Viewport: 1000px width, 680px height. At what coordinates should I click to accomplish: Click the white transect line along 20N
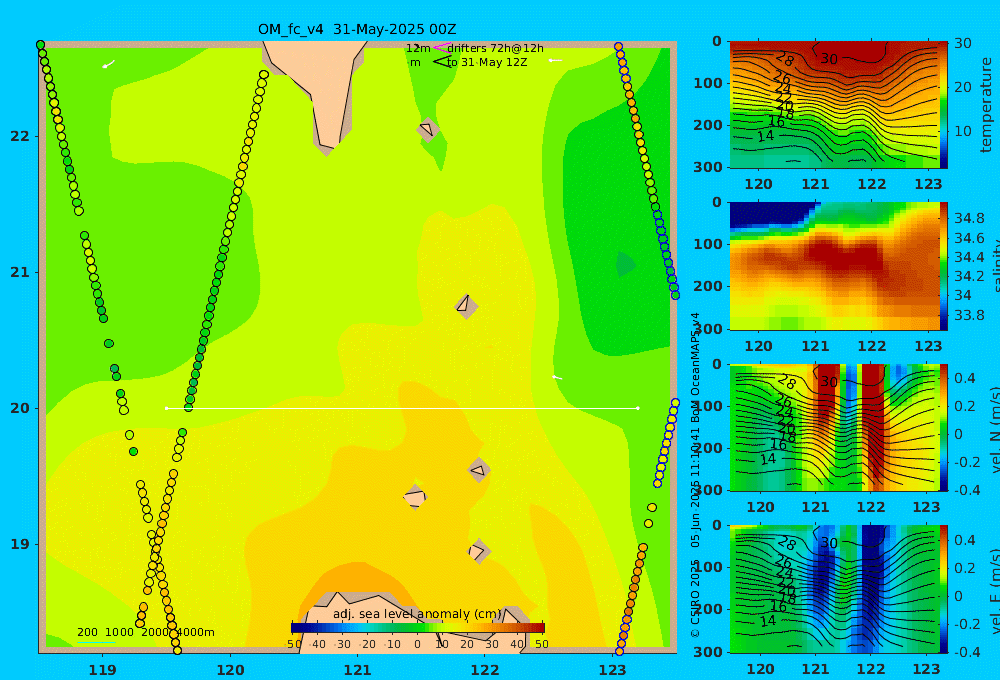[x=402, y=408]
